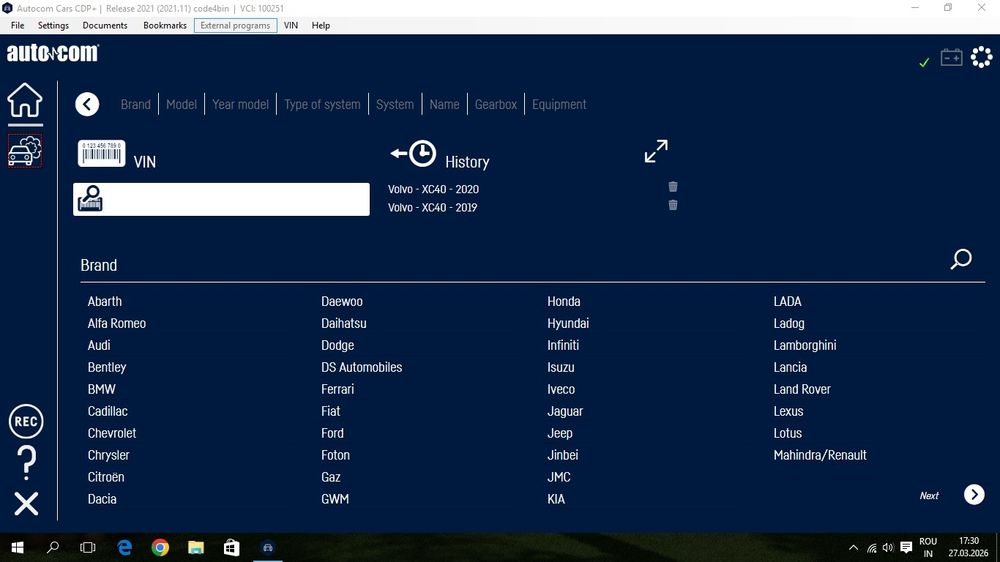
Task: Select brand Chevrolet
Action: tap(112, 433)
